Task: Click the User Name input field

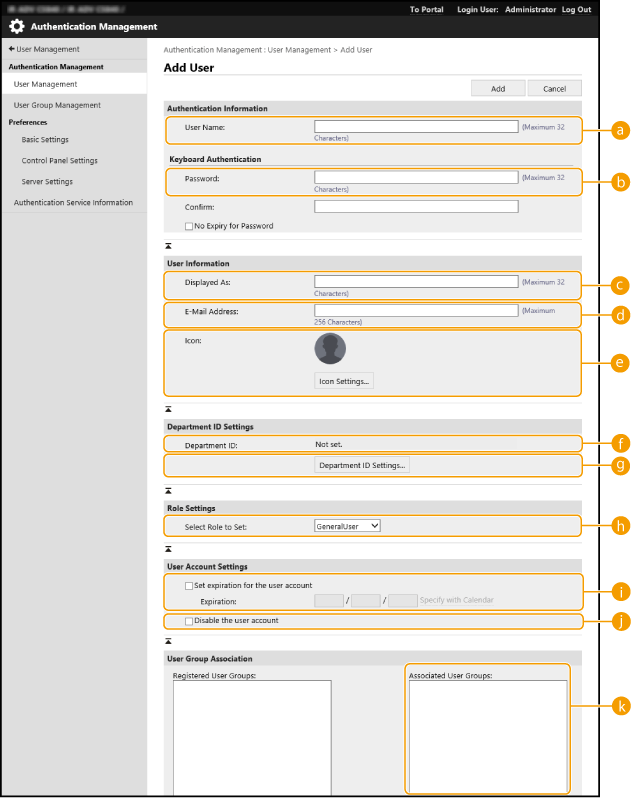Action: coord(416,127)
